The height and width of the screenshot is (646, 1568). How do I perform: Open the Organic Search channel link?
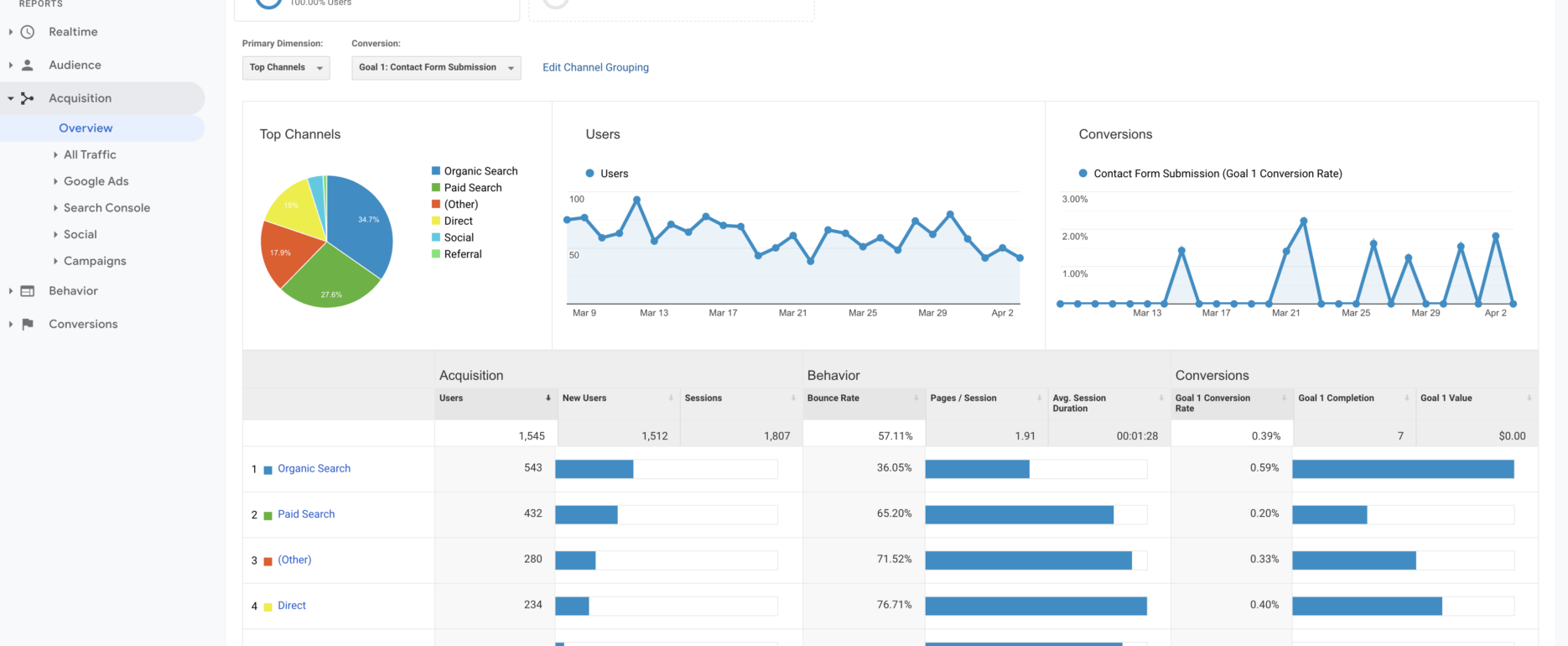tap(314, 469)
